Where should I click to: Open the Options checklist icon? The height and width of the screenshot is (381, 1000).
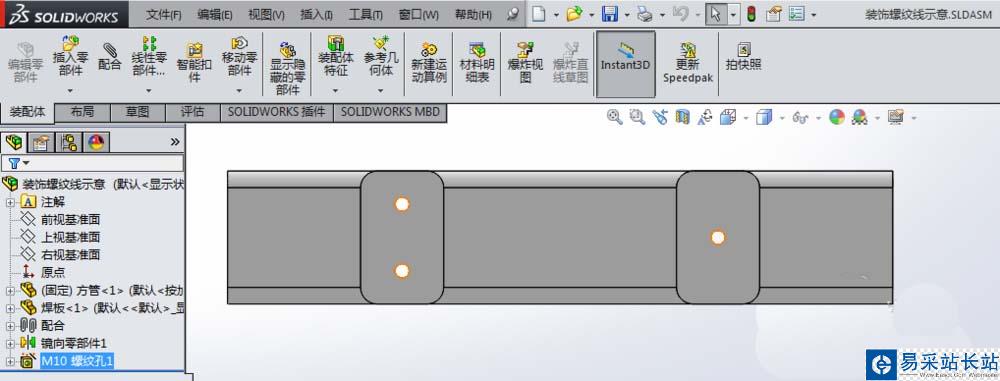pos(797,14)
